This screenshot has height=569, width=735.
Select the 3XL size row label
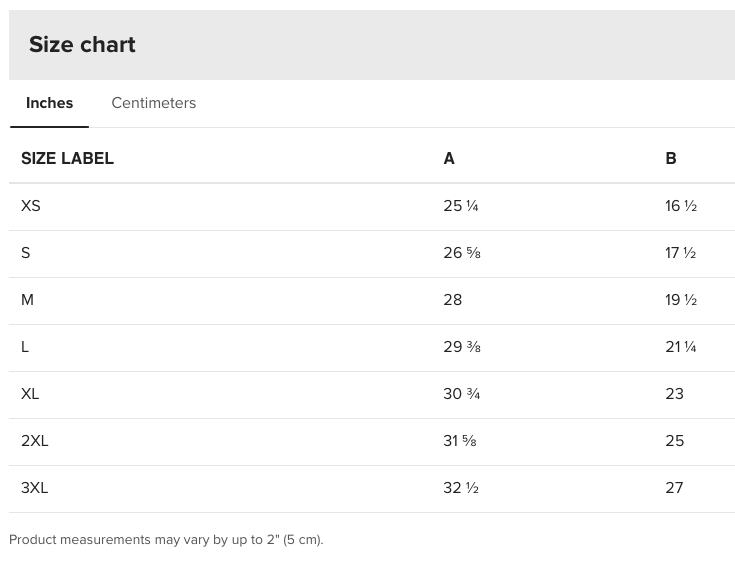[35, 488]
